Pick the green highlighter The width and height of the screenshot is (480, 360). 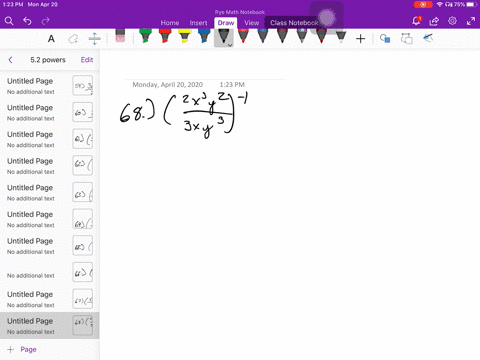pyautogui.click(x=145, y=36)
